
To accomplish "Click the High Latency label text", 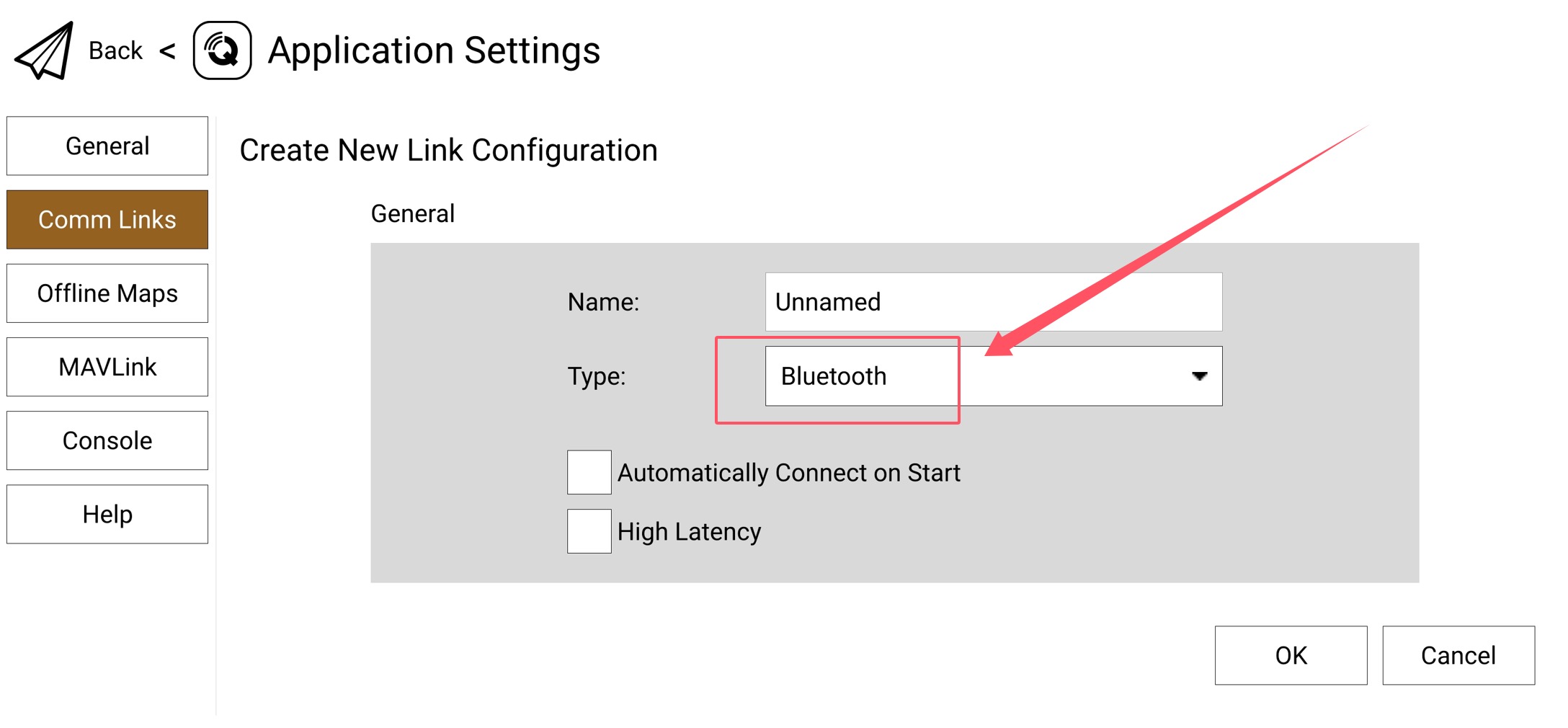I will pos(689,532).
